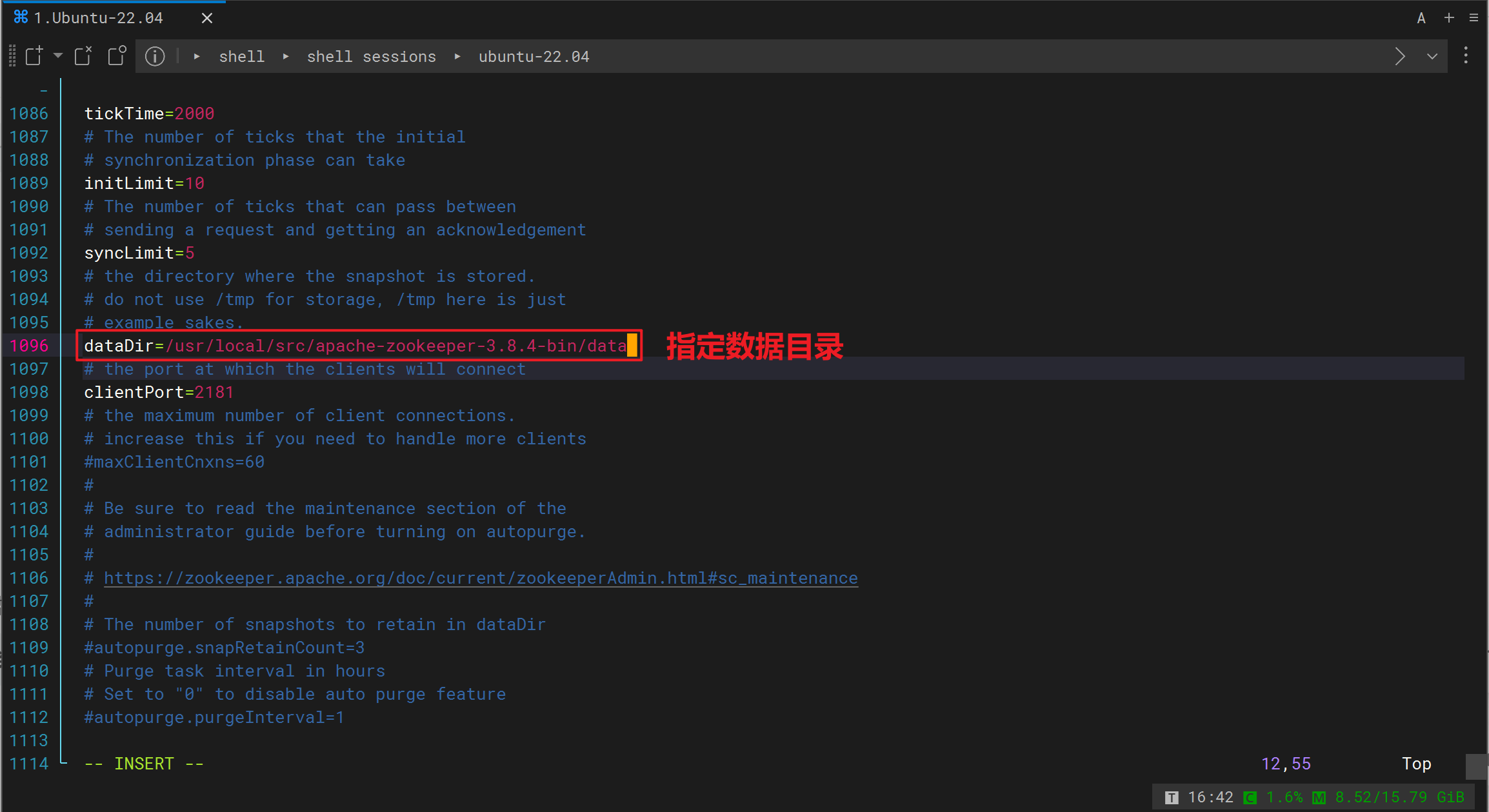The width and height of the screenshot is (1489, 812).
Task: Click the right chevron in address bar
Action: pyautogui.click(x=1400, y=57)
